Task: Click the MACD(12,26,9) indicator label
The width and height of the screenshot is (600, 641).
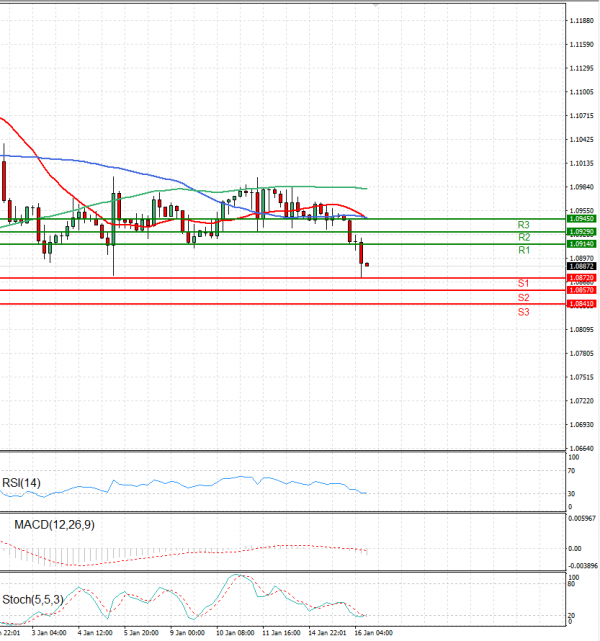Action: pos(54,524)
